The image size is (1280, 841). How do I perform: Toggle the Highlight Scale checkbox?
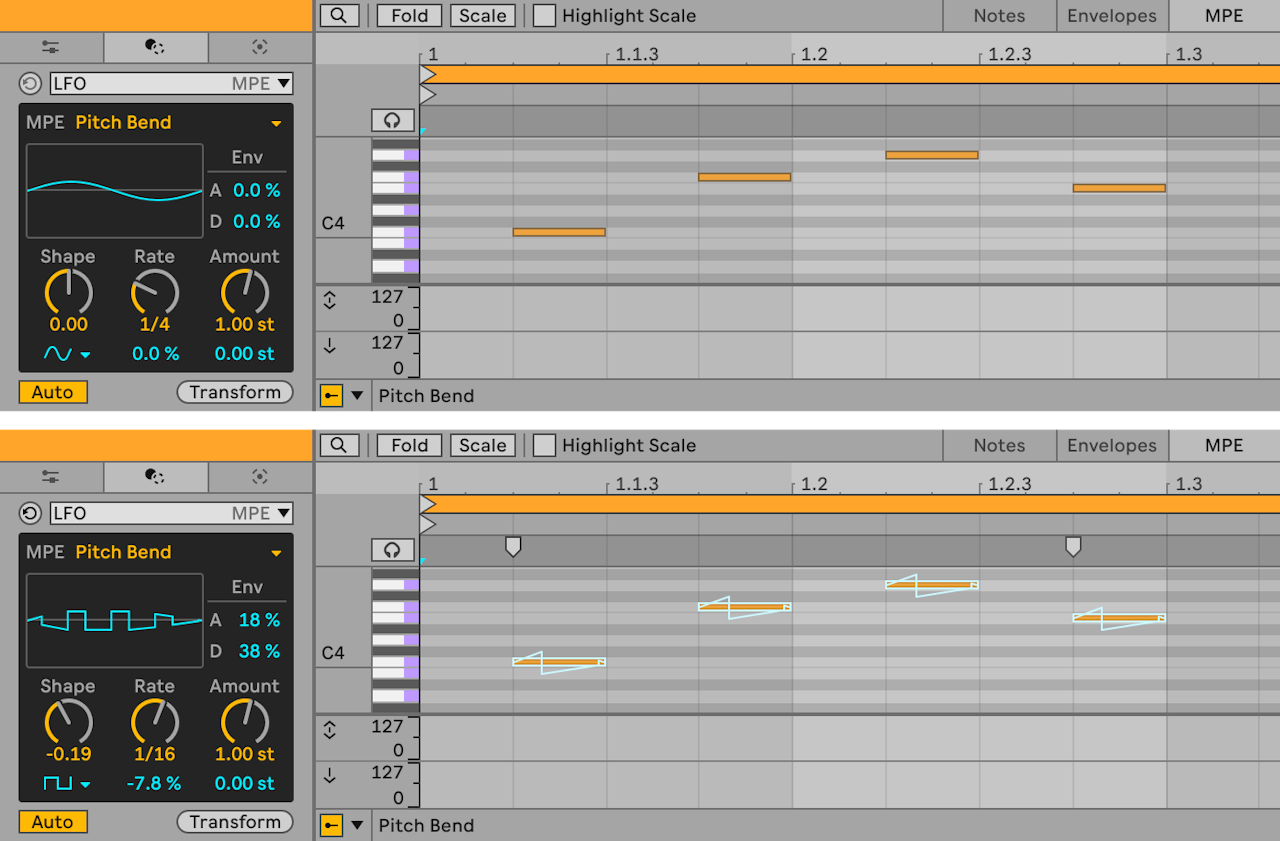click(544, 15)
